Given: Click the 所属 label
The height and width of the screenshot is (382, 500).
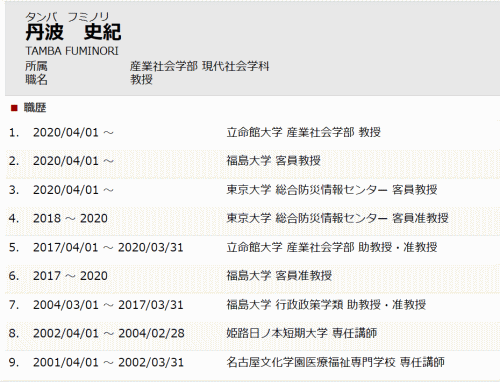Looking at the screenshot, I should (x=36, y=66).
